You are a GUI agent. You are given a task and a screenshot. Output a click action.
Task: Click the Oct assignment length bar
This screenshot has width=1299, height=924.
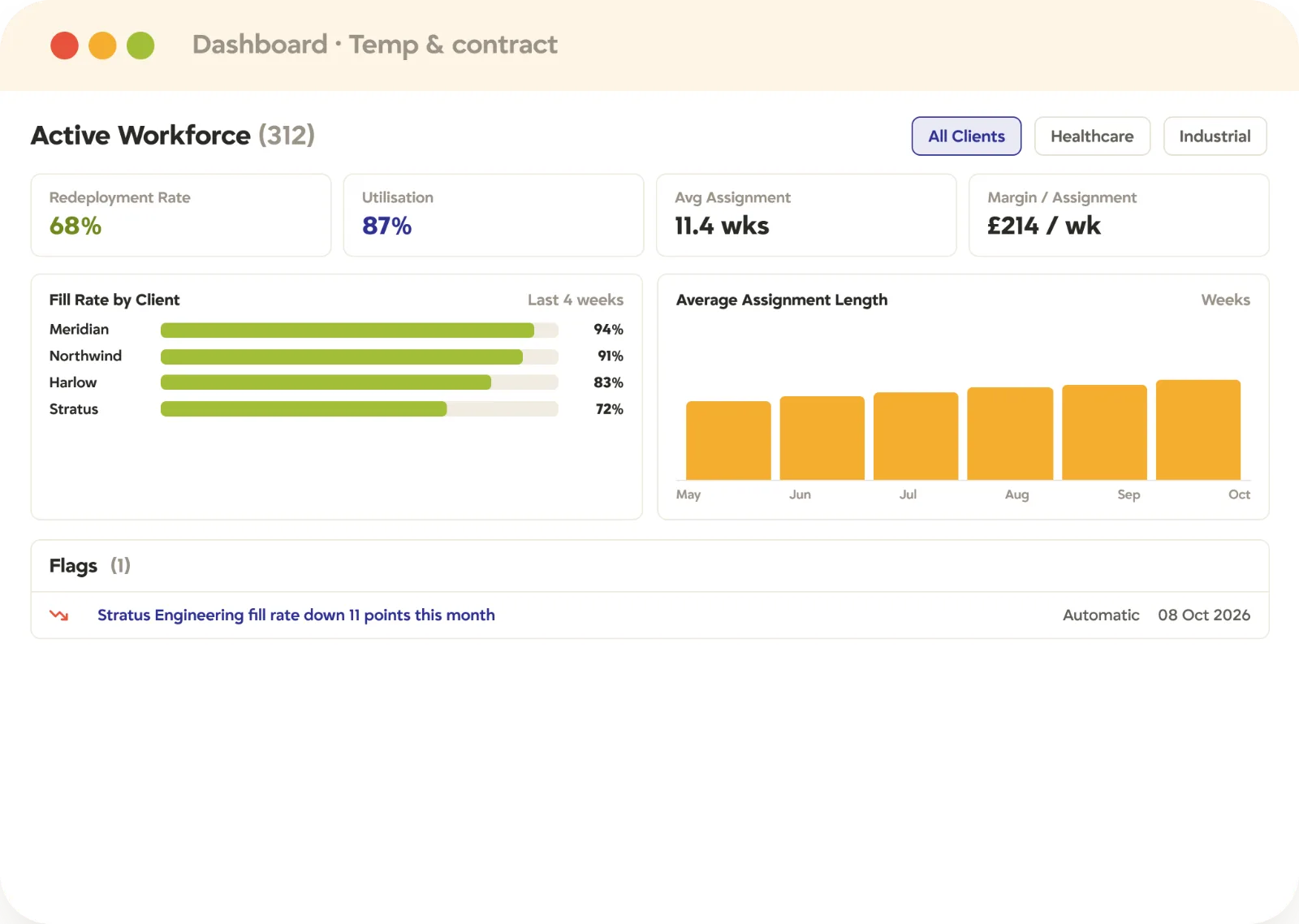tap(1198, 430)
